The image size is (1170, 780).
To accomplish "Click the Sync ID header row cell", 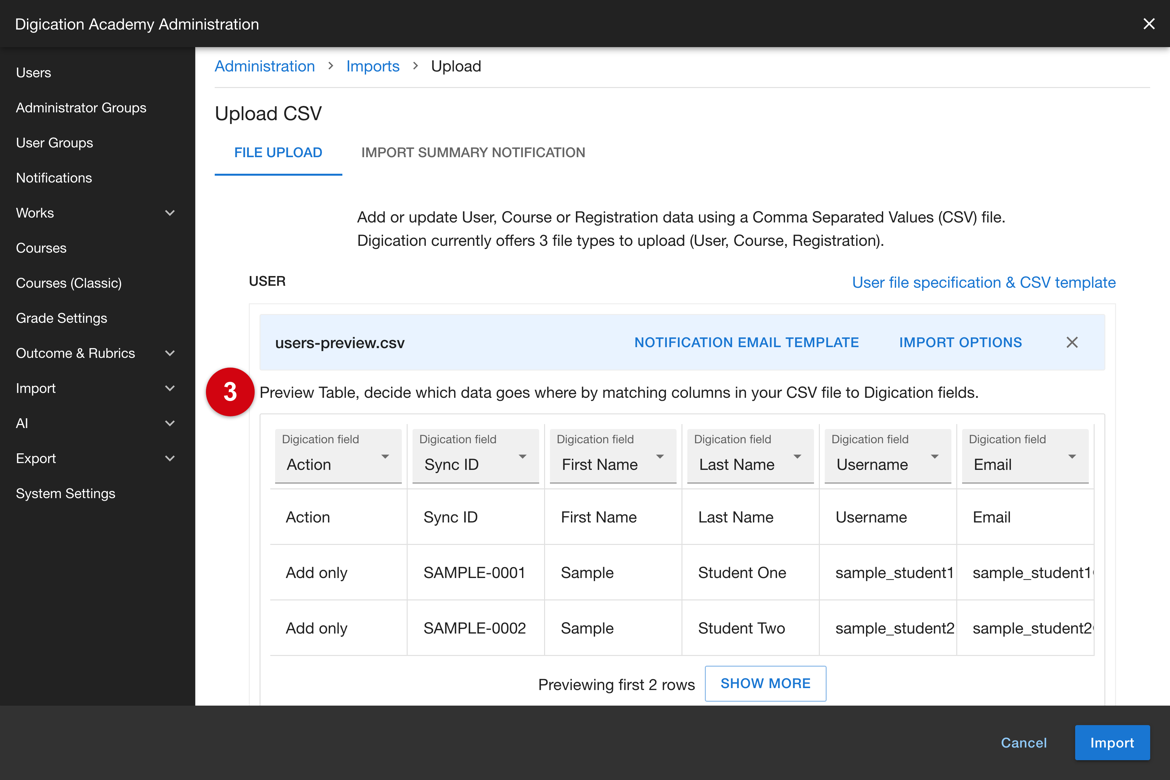I will [475, 517].
